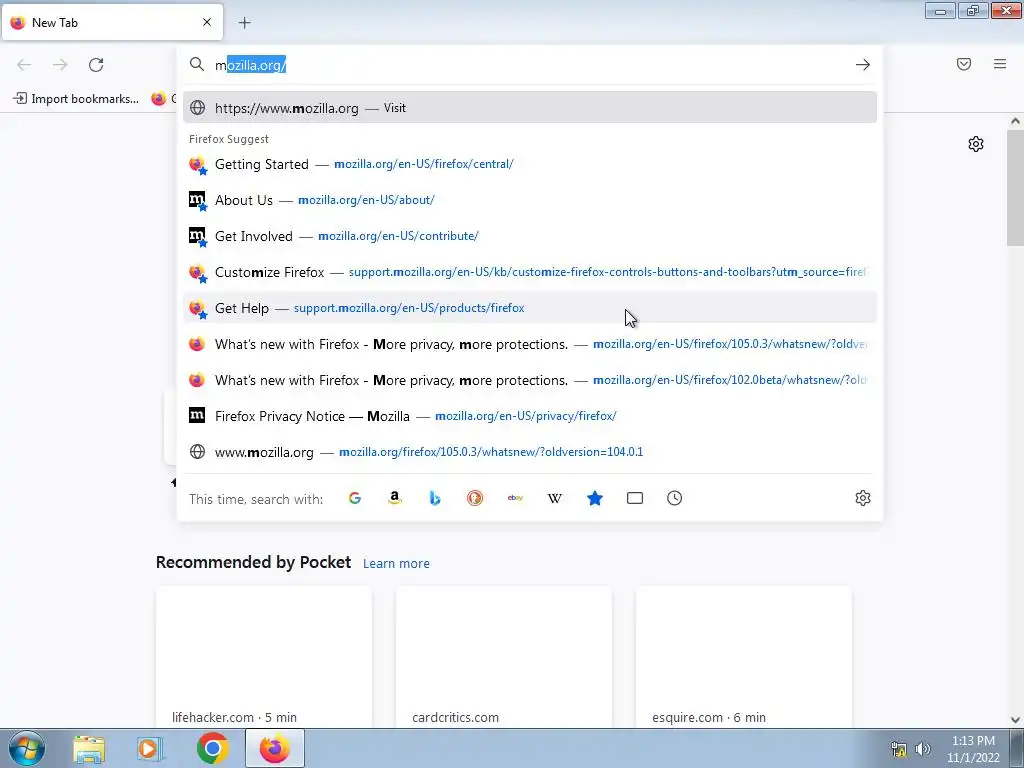Click the scrollbar down arrow
1024x768 pixels.
pos(1016,720)
